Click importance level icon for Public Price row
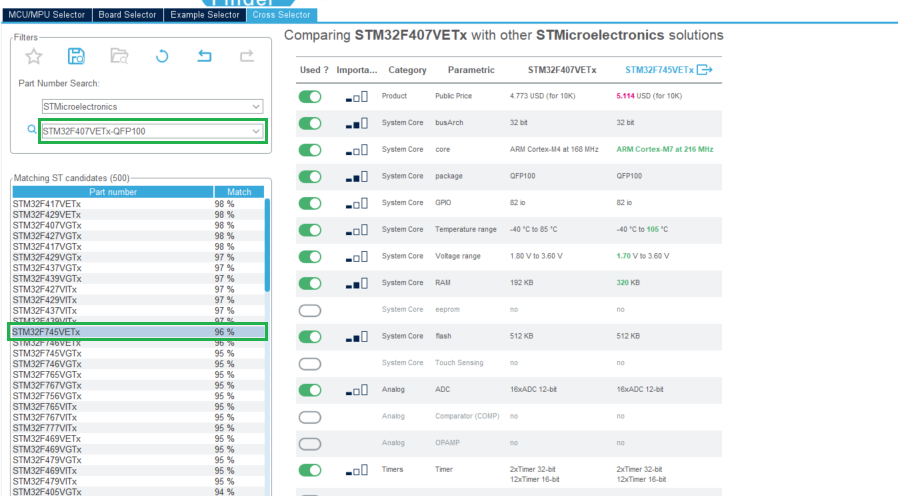Screen dimensions: 898x496 pos(357,97)
